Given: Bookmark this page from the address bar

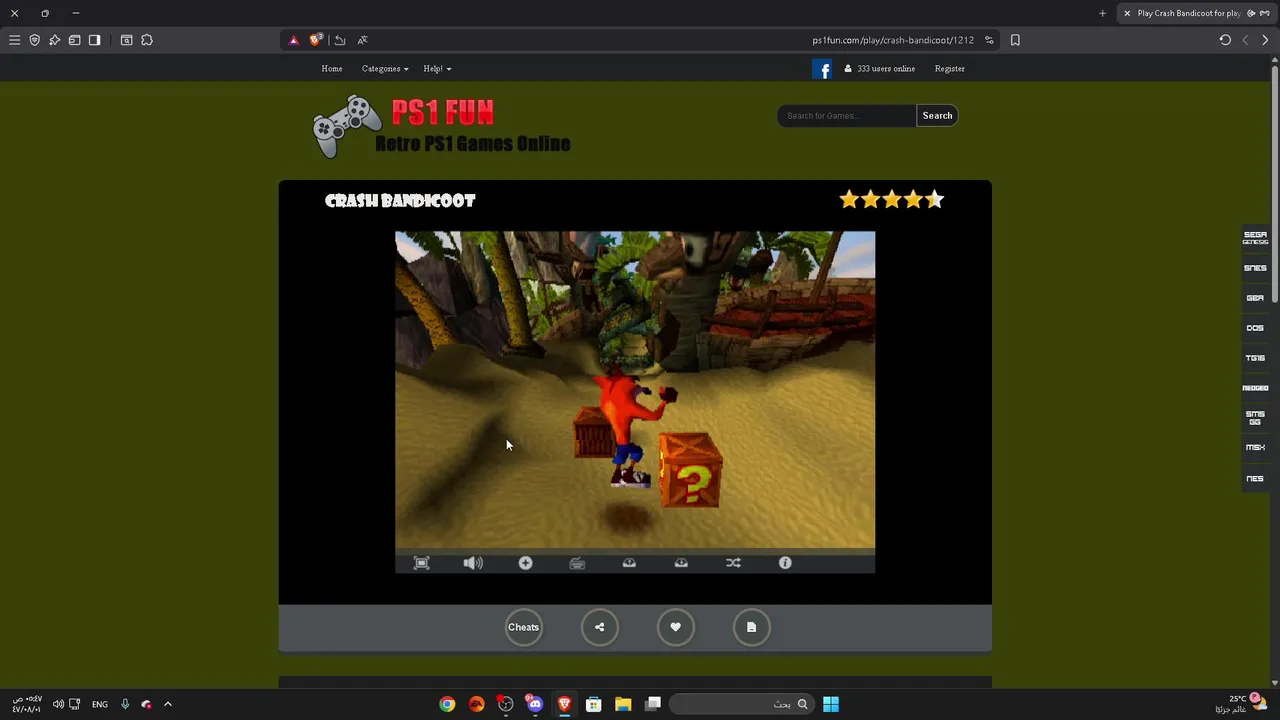Looking at the screenshot, I should point(1015,40).
